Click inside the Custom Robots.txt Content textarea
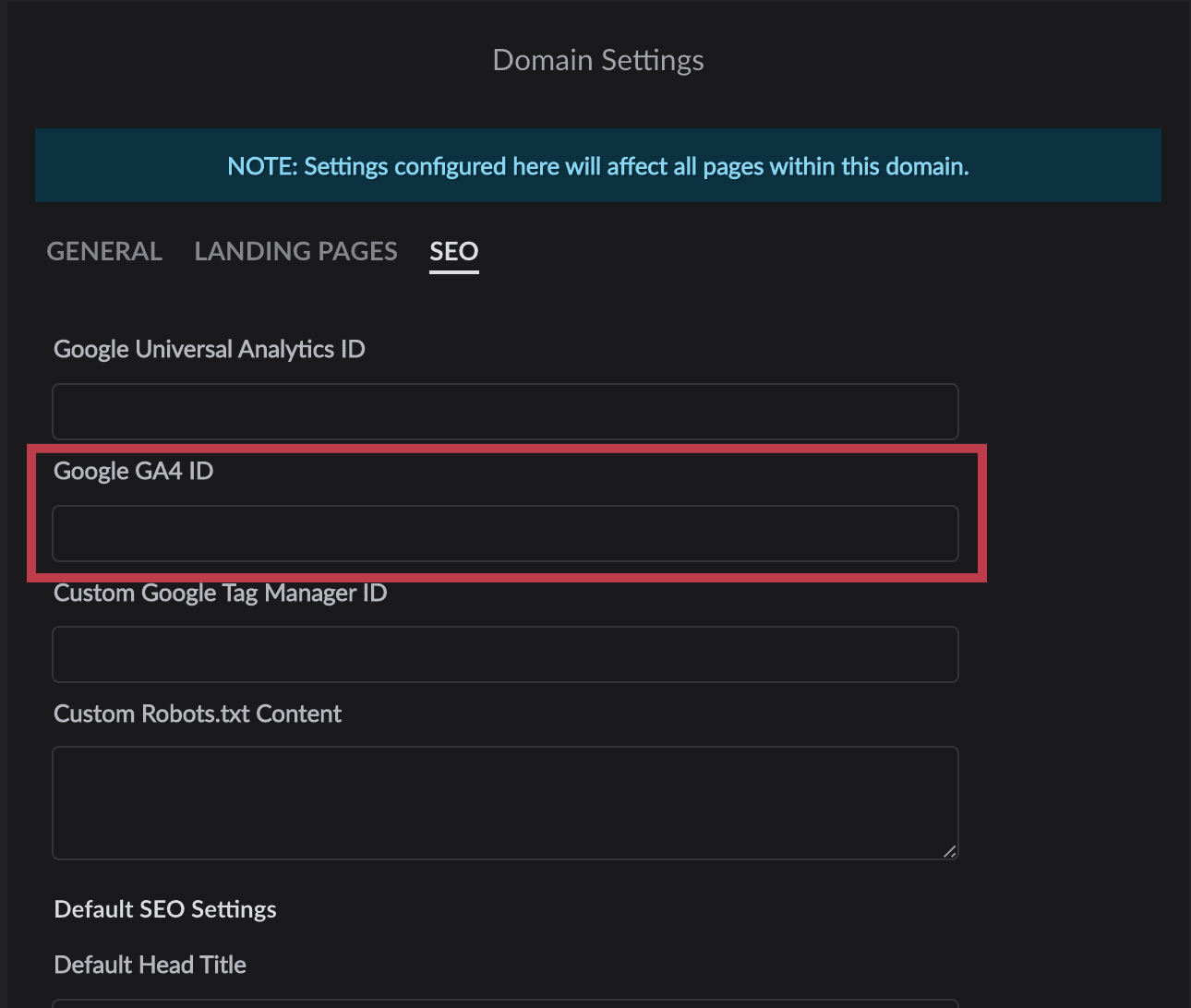 pyautogui.click(x=505, y=803)
